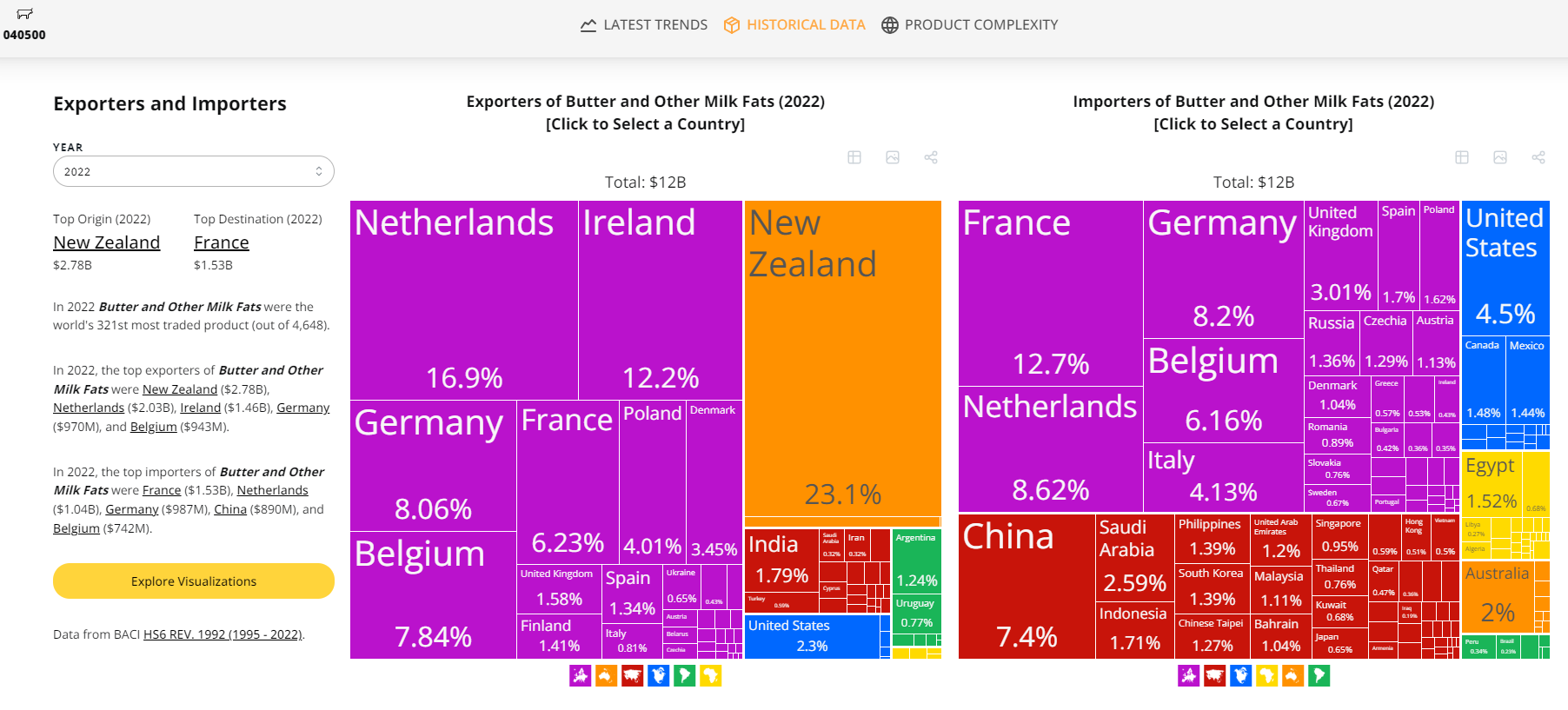The height and width of the screenshot is (710, 1568).
Task: Click download image icon above importers chart
Action: click(1500, 157)
